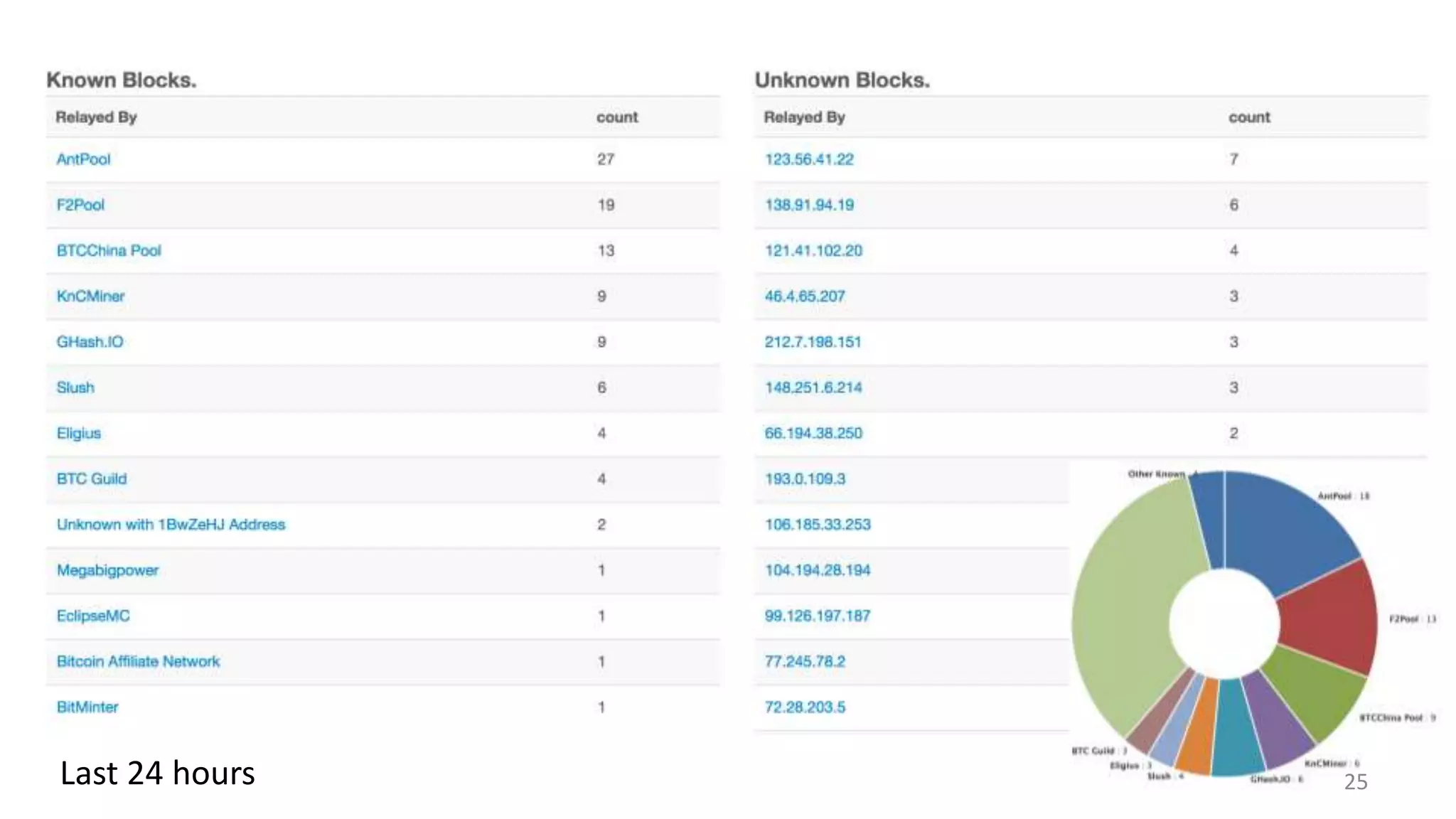Click the Known Blocks count column header
The image size is (1456, 819).
616,117
